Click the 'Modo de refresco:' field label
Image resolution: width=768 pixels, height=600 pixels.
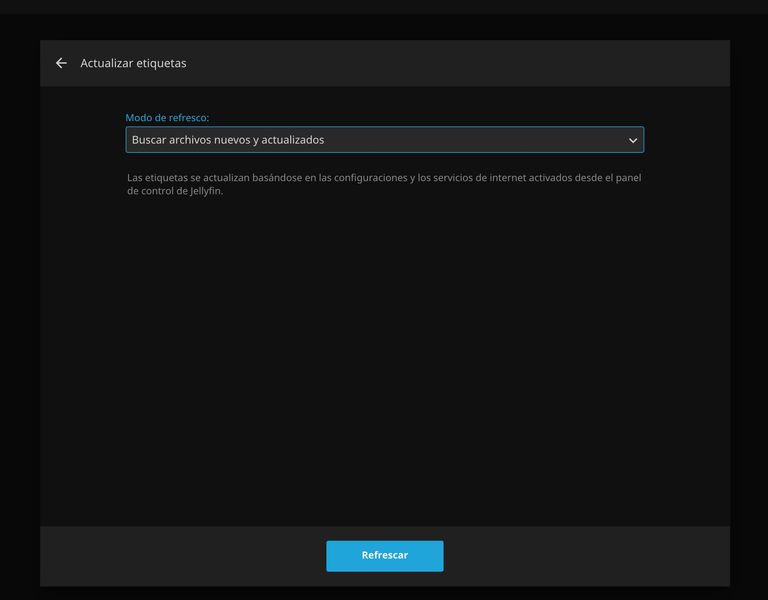[x=167, y=118]
